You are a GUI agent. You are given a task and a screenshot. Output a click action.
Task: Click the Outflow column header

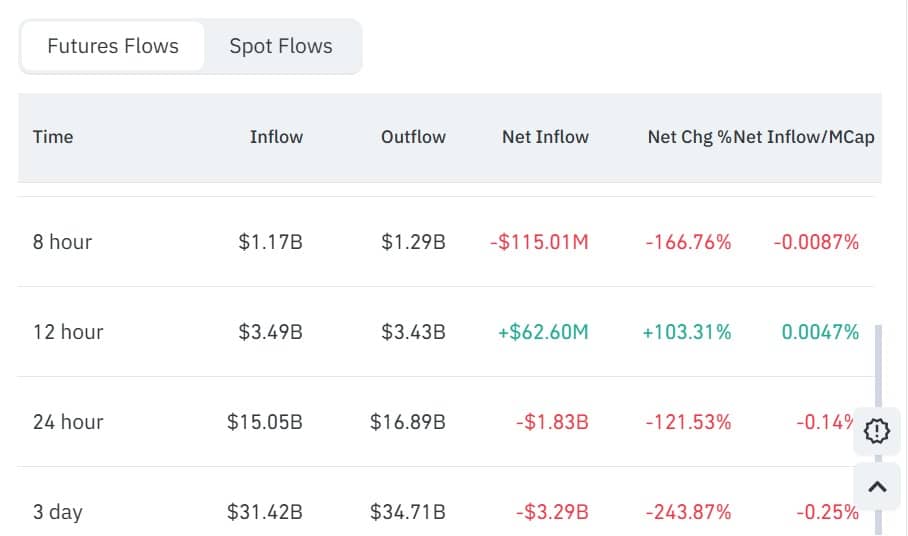pos(413,137)
